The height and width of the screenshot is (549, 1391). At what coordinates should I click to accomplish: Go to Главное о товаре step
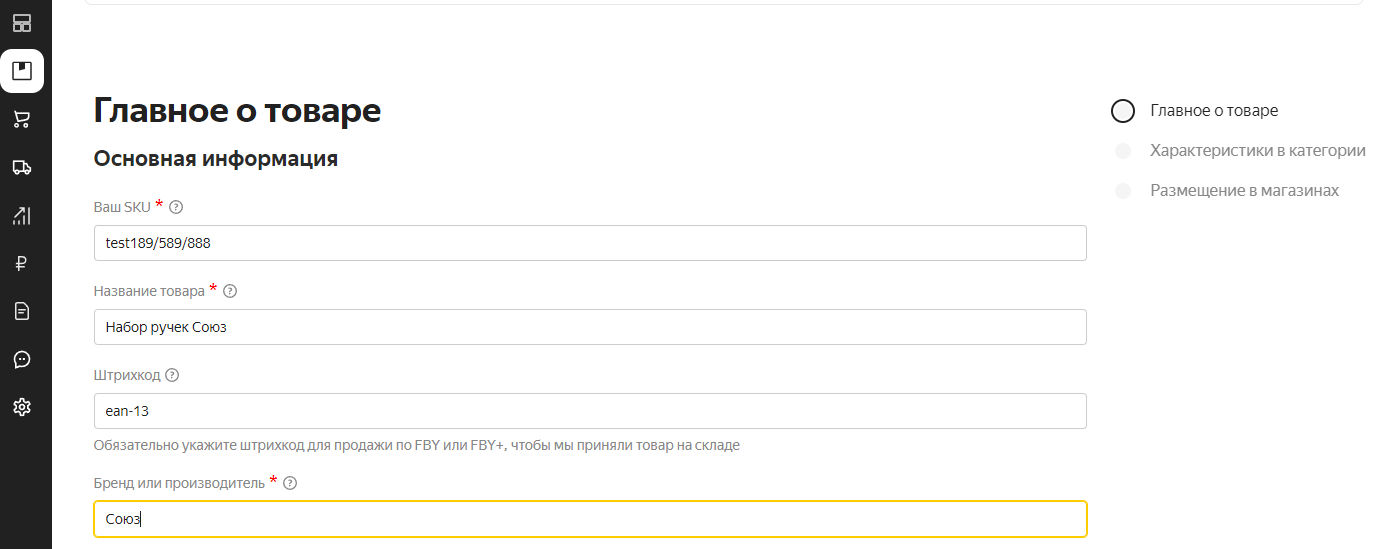[1214, 111]
